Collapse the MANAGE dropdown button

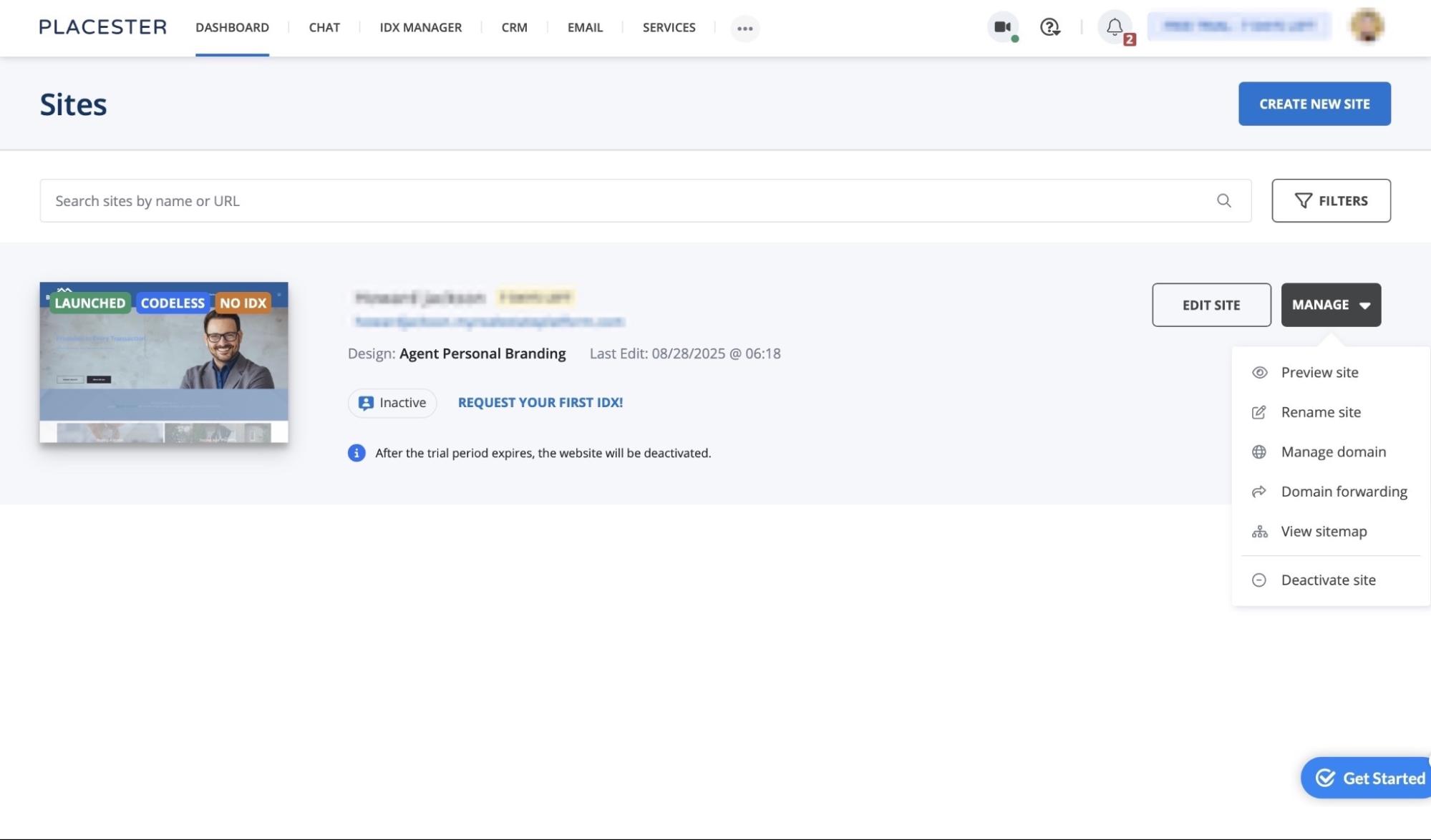click(1330, 305)
